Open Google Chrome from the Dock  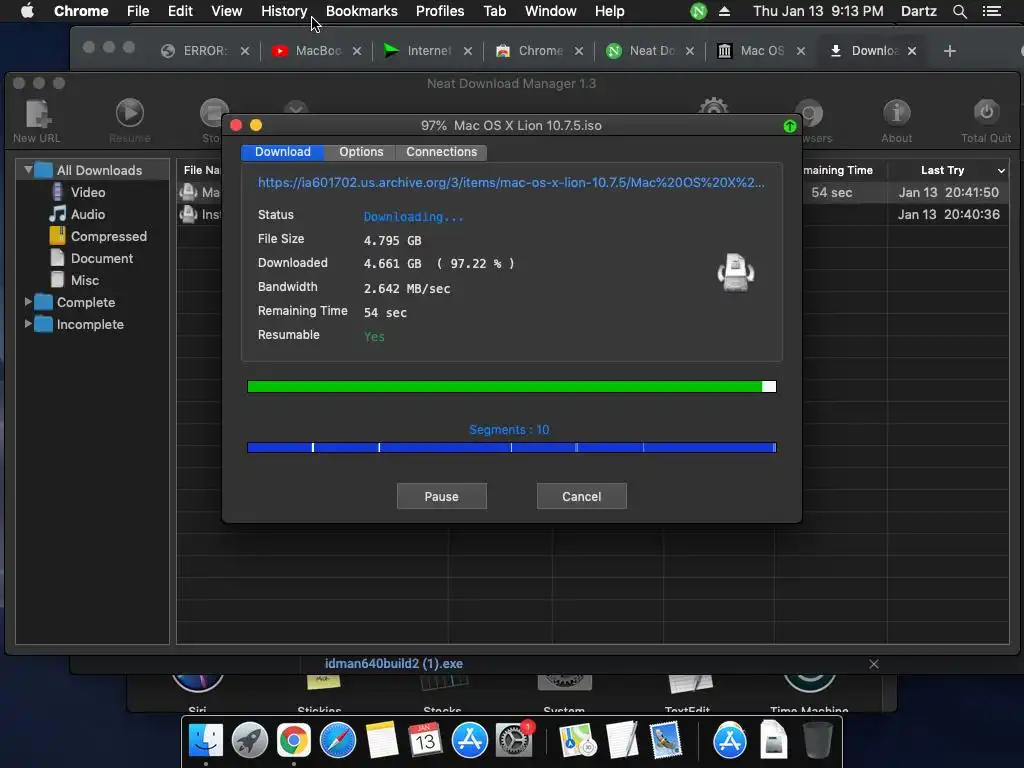(x=293, y=740)
